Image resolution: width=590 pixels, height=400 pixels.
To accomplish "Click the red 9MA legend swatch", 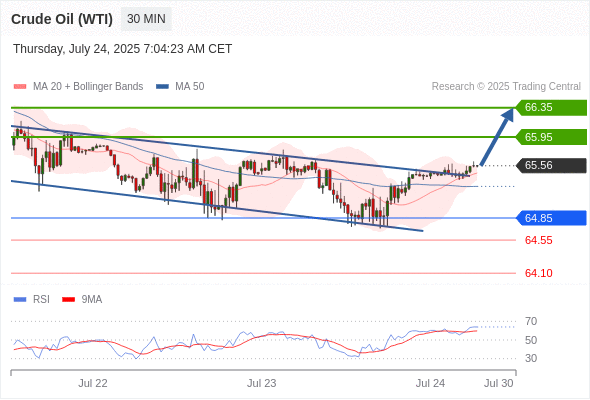I will [x=68, y=300].
